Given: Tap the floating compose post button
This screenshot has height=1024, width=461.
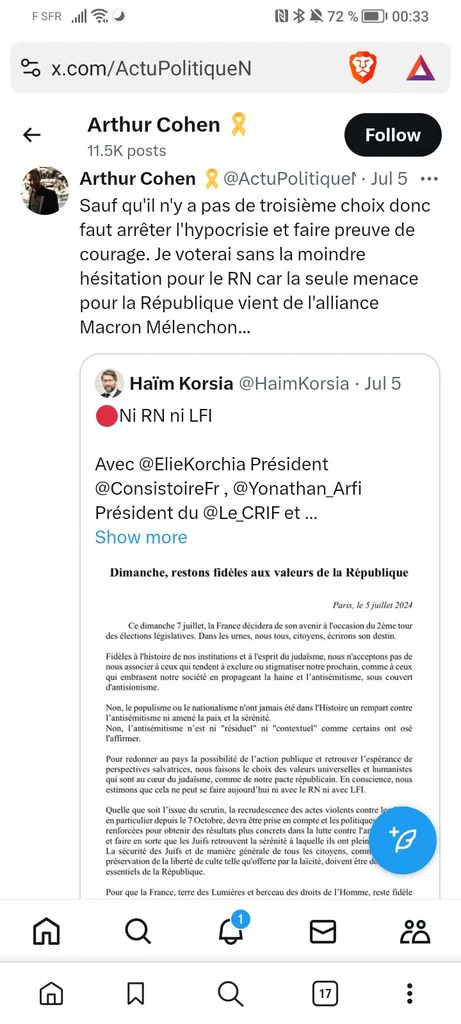Looking at the screenshot, I should 406,840.
